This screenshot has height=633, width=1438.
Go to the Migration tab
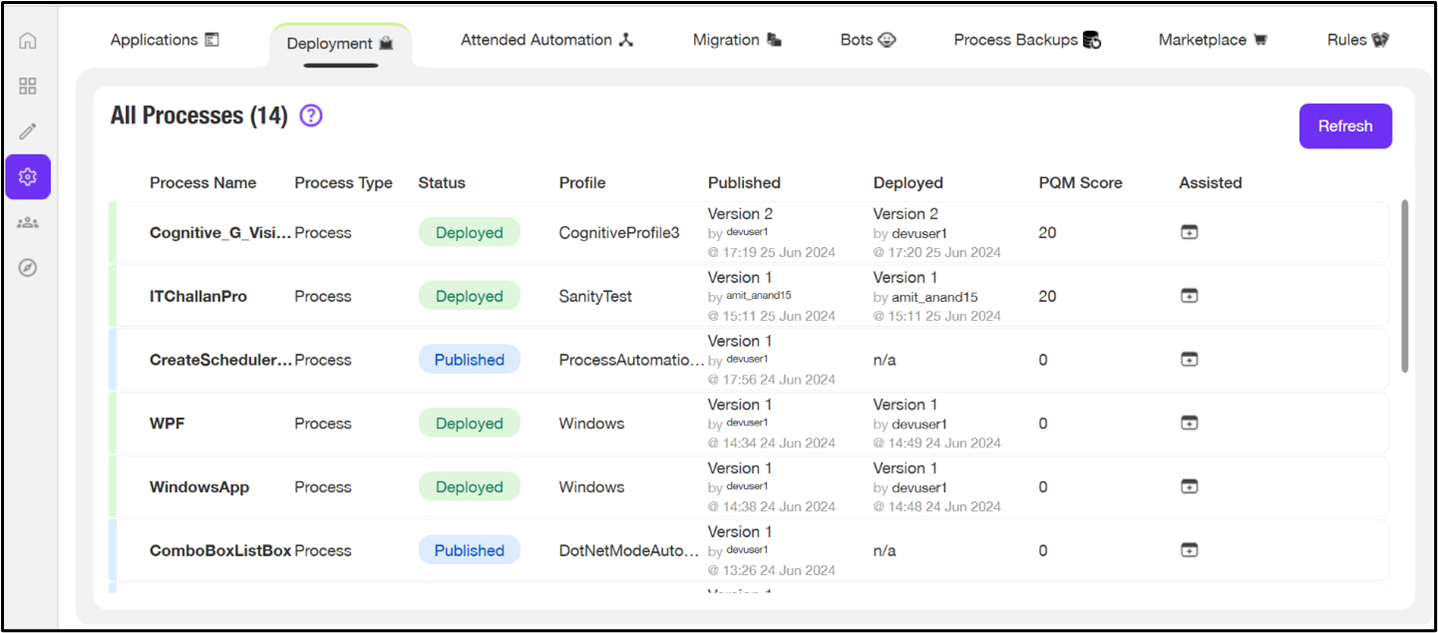[x=737, y=40]
